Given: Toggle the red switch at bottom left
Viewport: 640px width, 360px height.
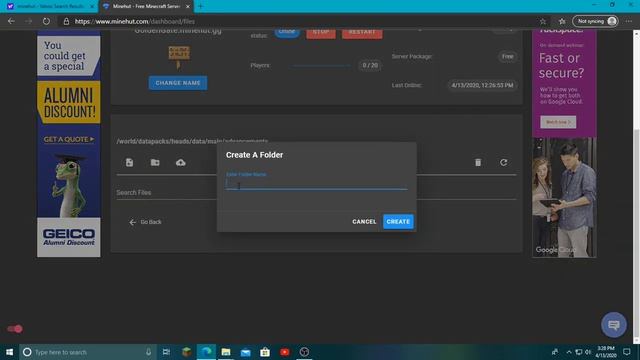Looking at the screenshot, I should point(15,329).
